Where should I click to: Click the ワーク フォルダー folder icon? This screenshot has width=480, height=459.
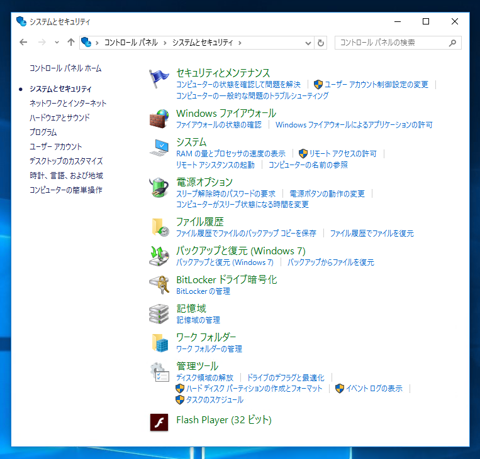coord(159,342)
